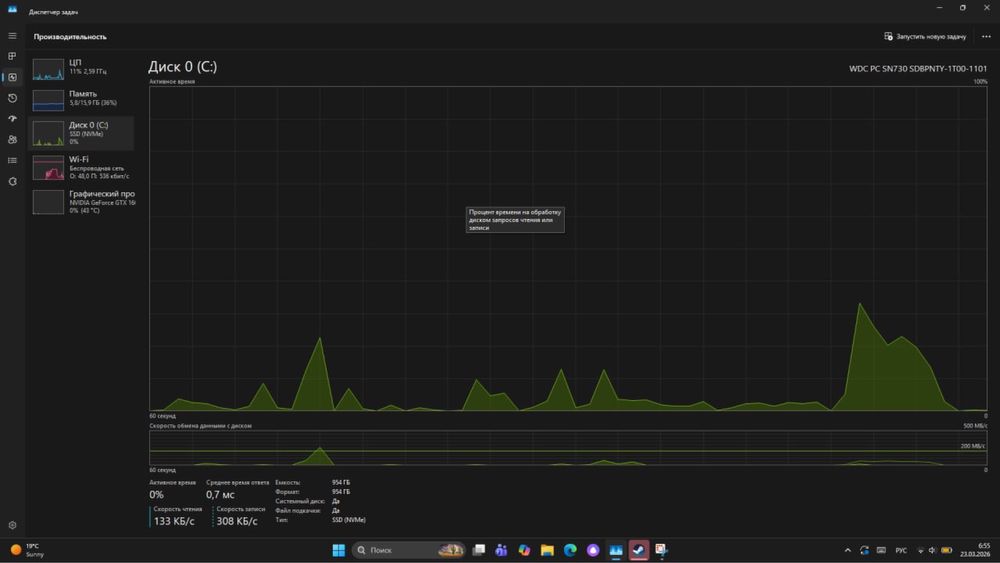Open the three-dot more options menu
The height and width of the screenshot is (563, 1000).
click(986, 36)
